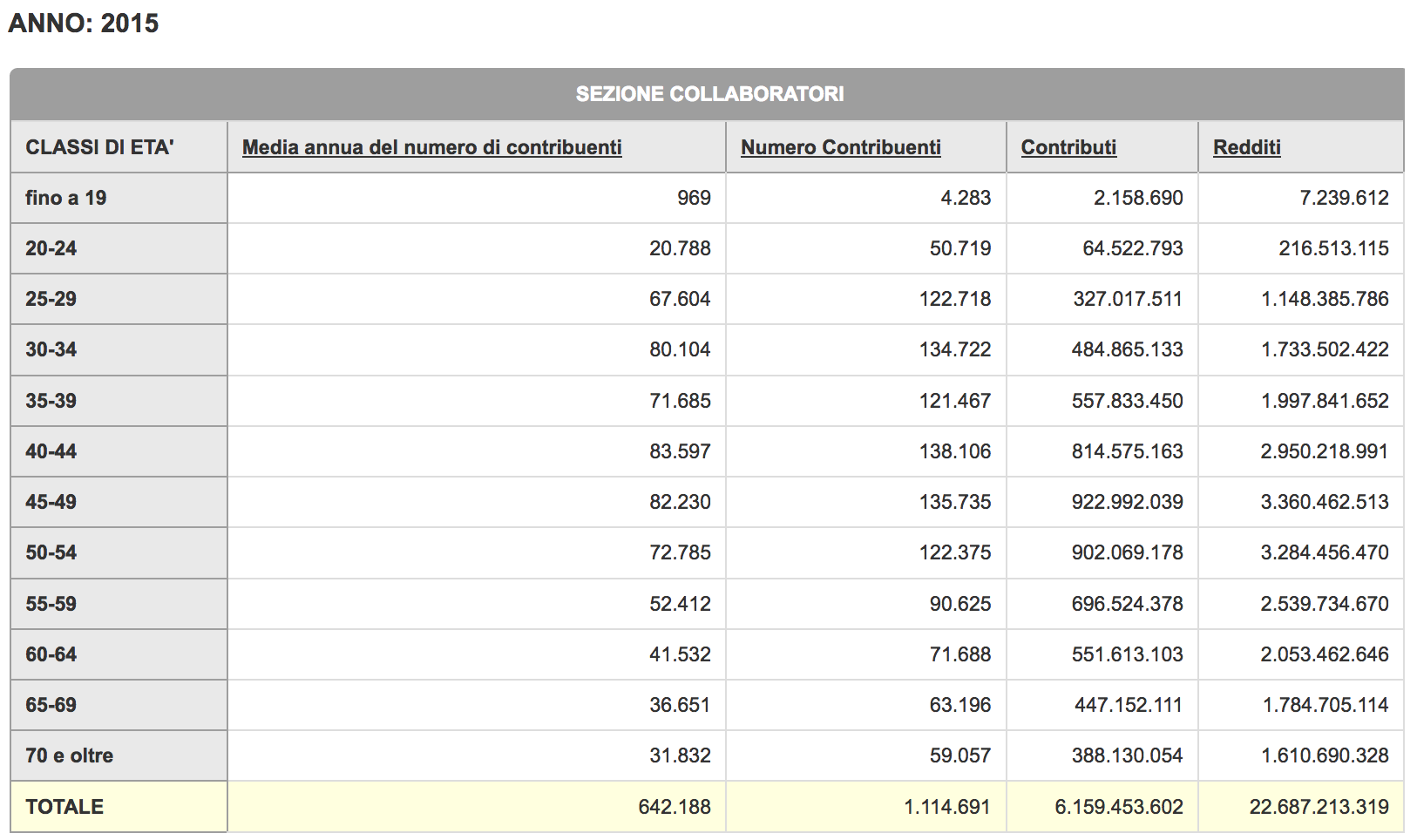Click the 'TOTALE' row label
Viewport: 1417px width, 840px height.
[x=64, y=807]
